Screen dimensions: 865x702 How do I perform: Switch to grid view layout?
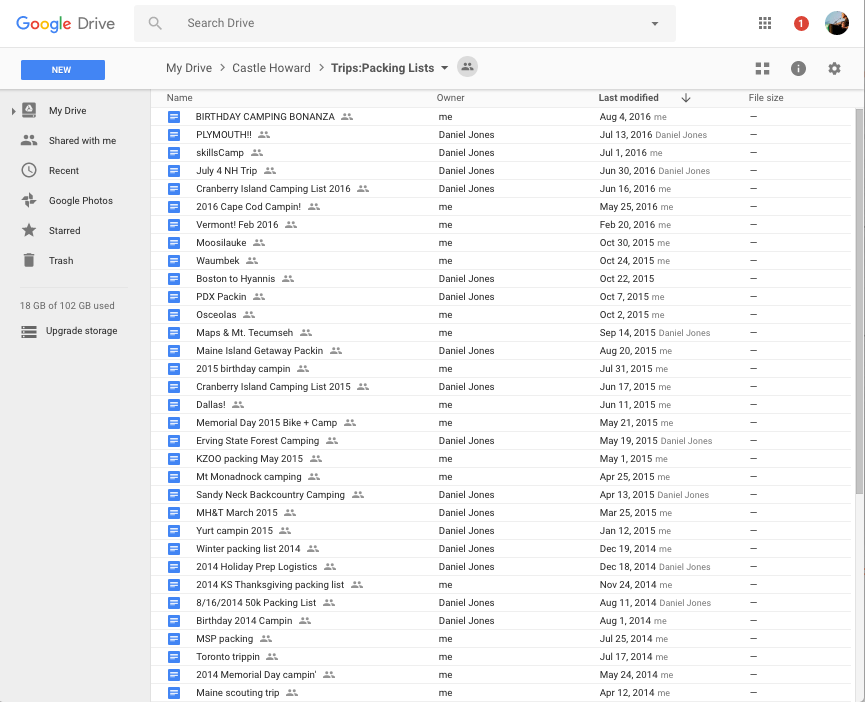(x=762, y=68)
